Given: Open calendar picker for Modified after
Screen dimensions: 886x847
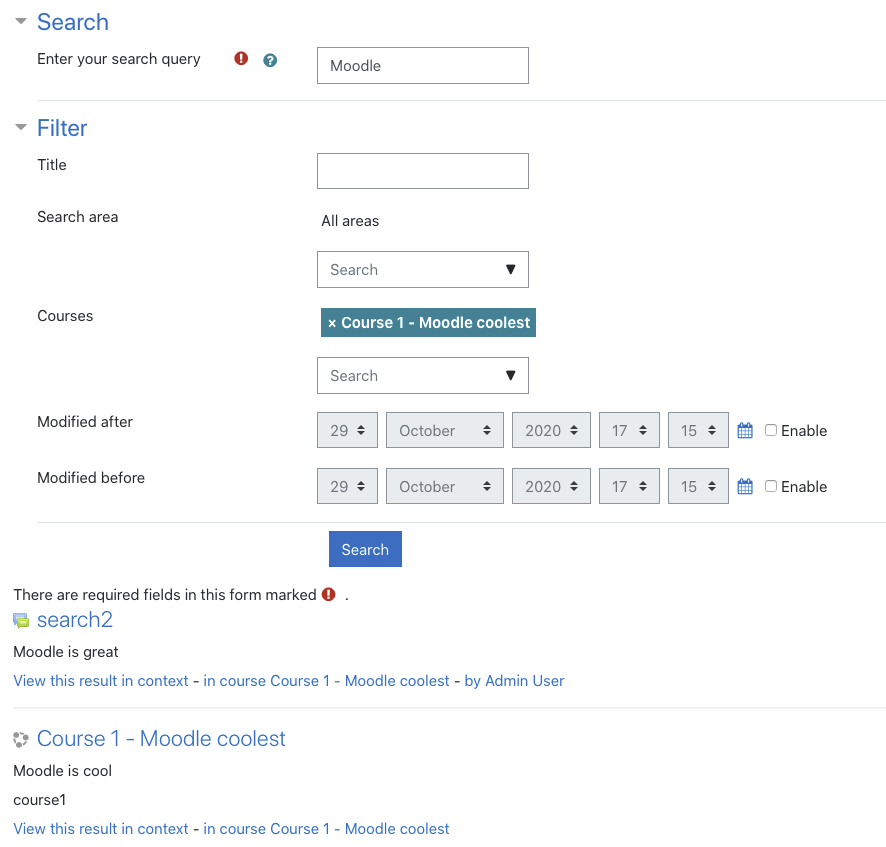Looking at the screenshot, I should pyautogui.click(x=745, y=431).
